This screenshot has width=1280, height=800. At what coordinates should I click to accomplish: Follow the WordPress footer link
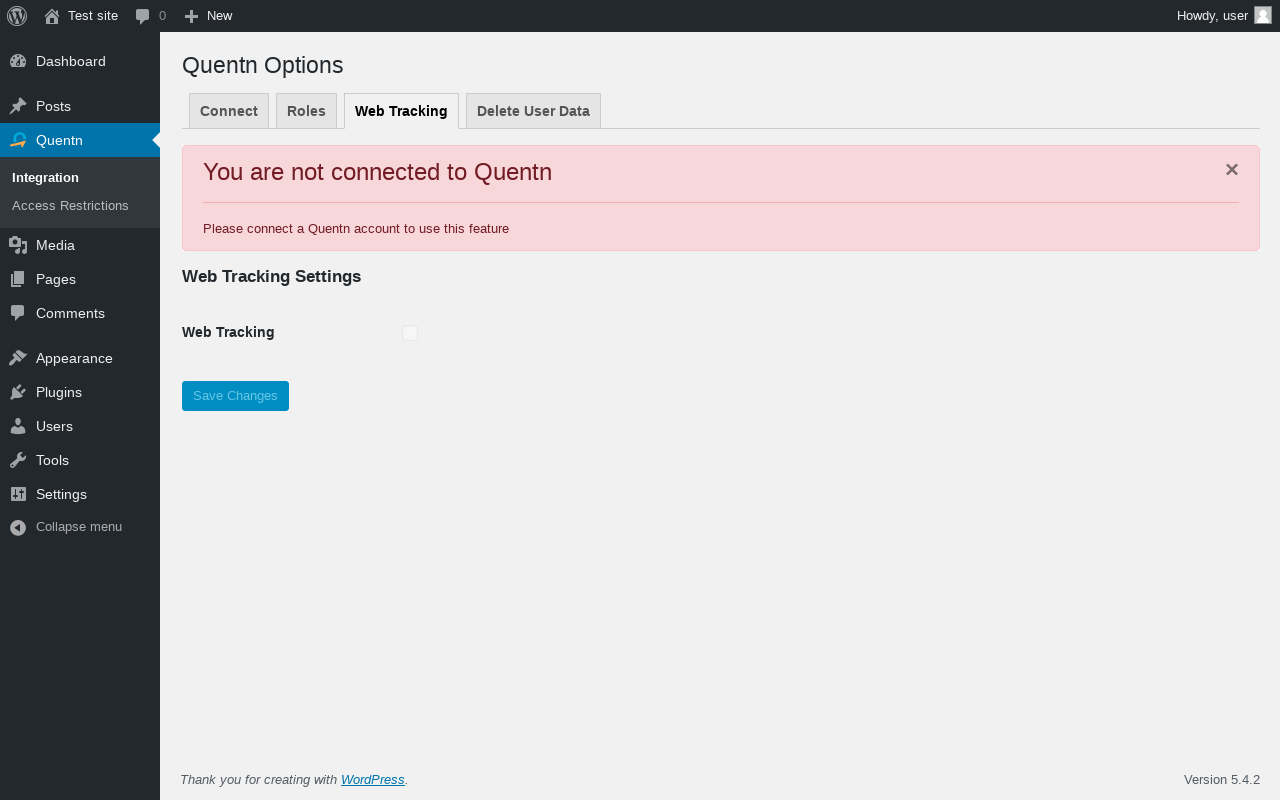click(373, 780)
